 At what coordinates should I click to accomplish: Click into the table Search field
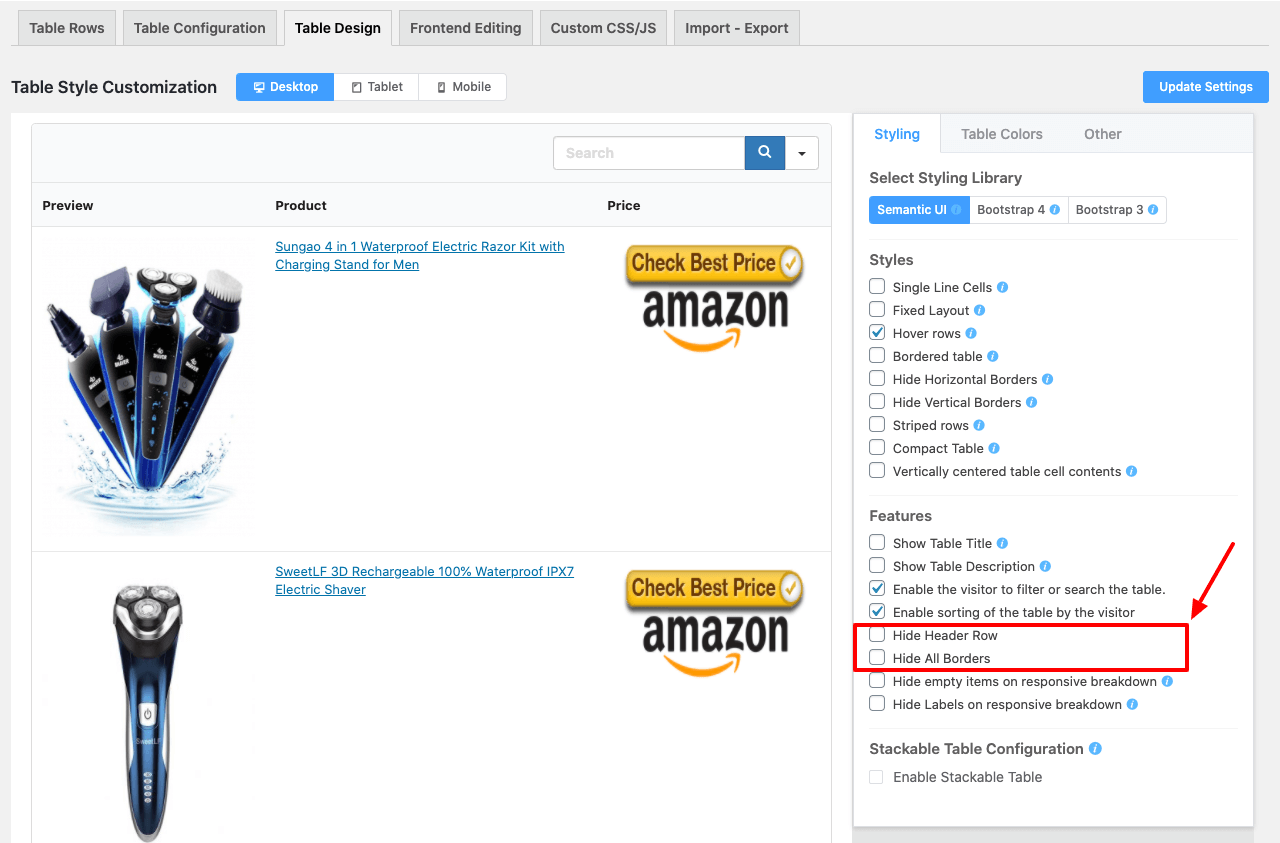coord(649,153)
